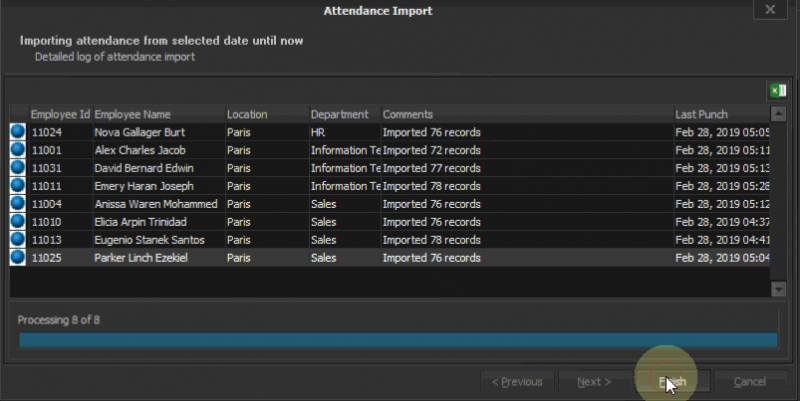Click the import progress bar
This screenshot has width=800, height=401.
tap(398, 340)
